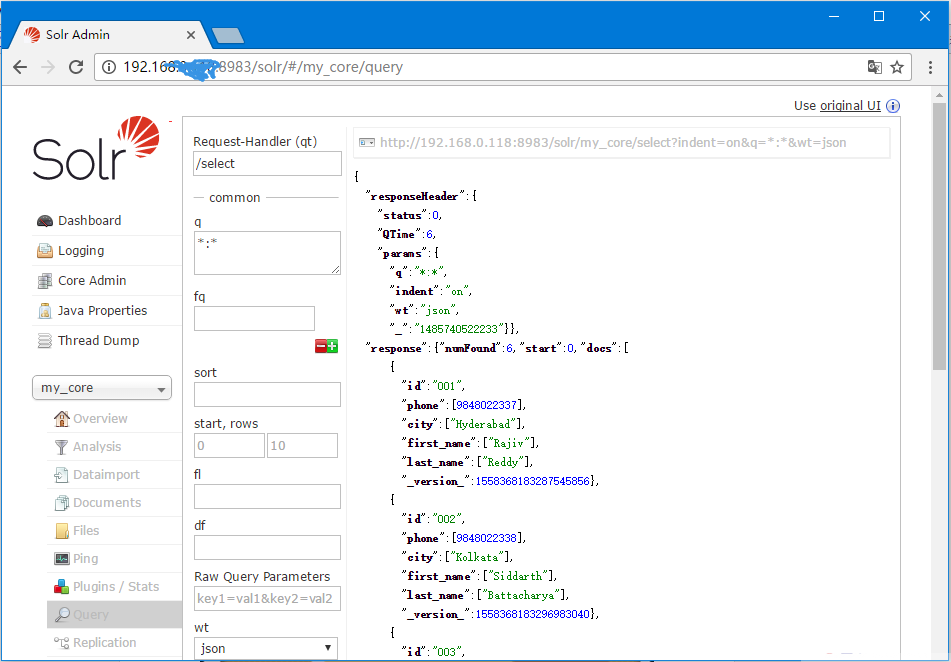The width and height of the screenshot is (951, 662).
Task: Click the Files folder icon
Action: click(x=62, y=531)
